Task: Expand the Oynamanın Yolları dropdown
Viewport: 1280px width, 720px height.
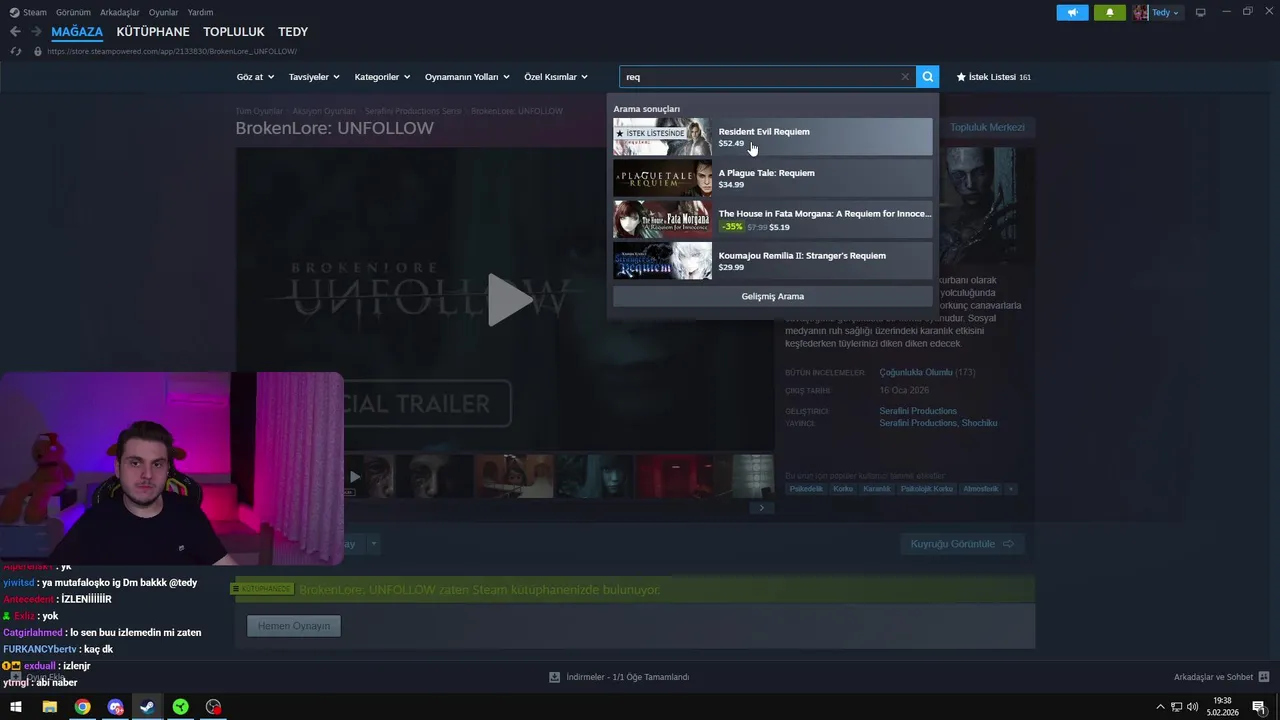Action: pyautogui.click(x=467, y=77)
